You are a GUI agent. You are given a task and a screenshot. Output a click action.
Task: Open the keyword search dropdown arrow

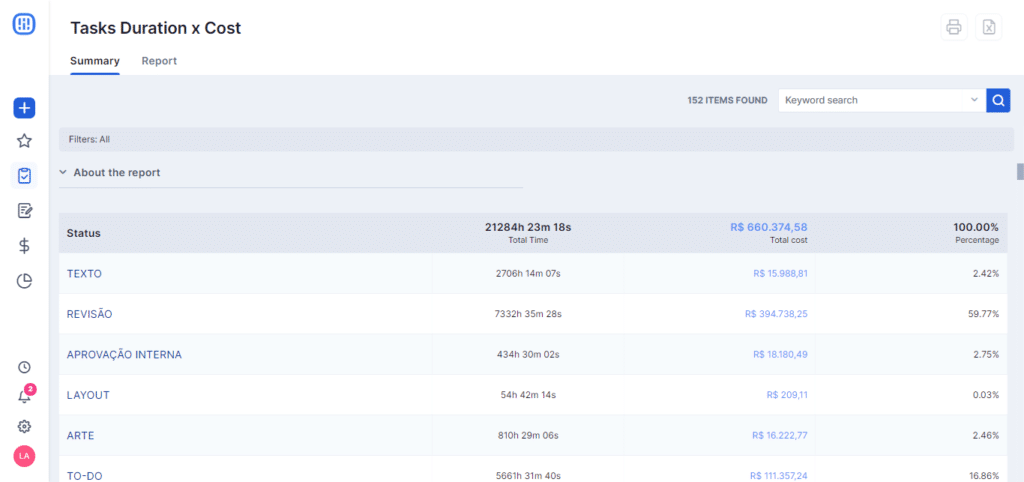(974, 100)
